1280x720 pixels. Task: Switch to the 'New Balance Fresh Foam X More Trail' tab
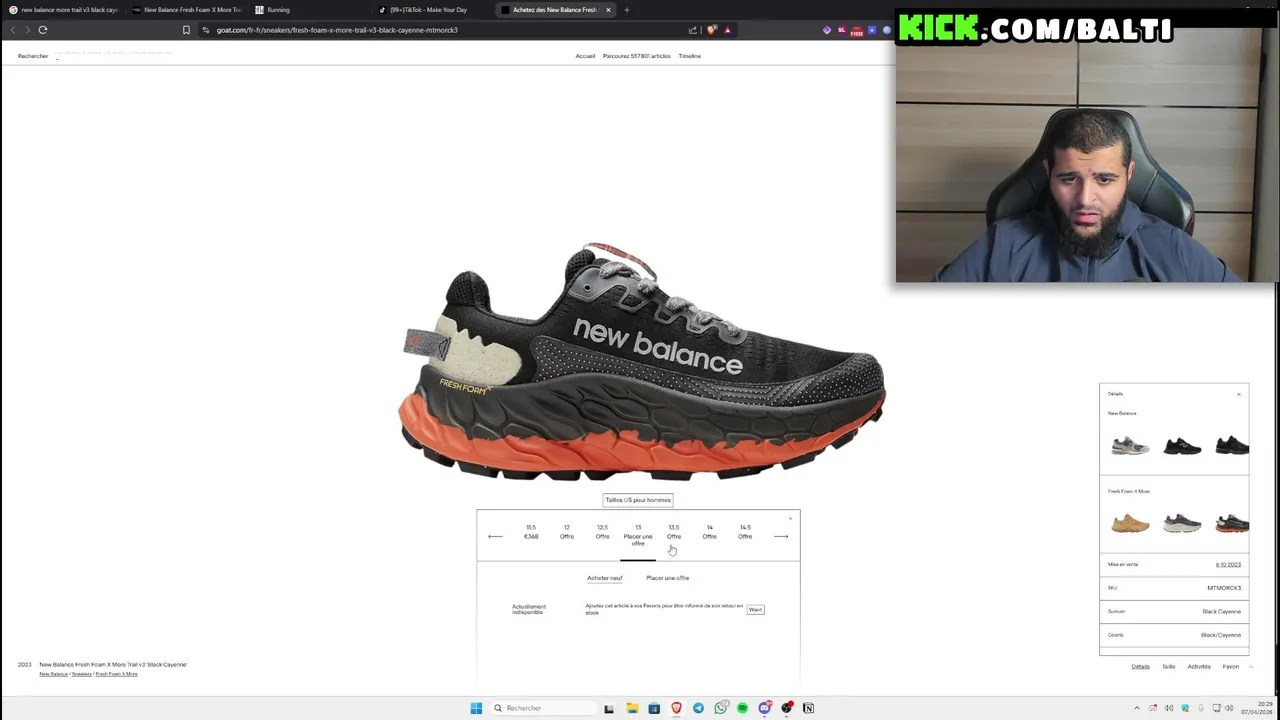coord(188,10)
